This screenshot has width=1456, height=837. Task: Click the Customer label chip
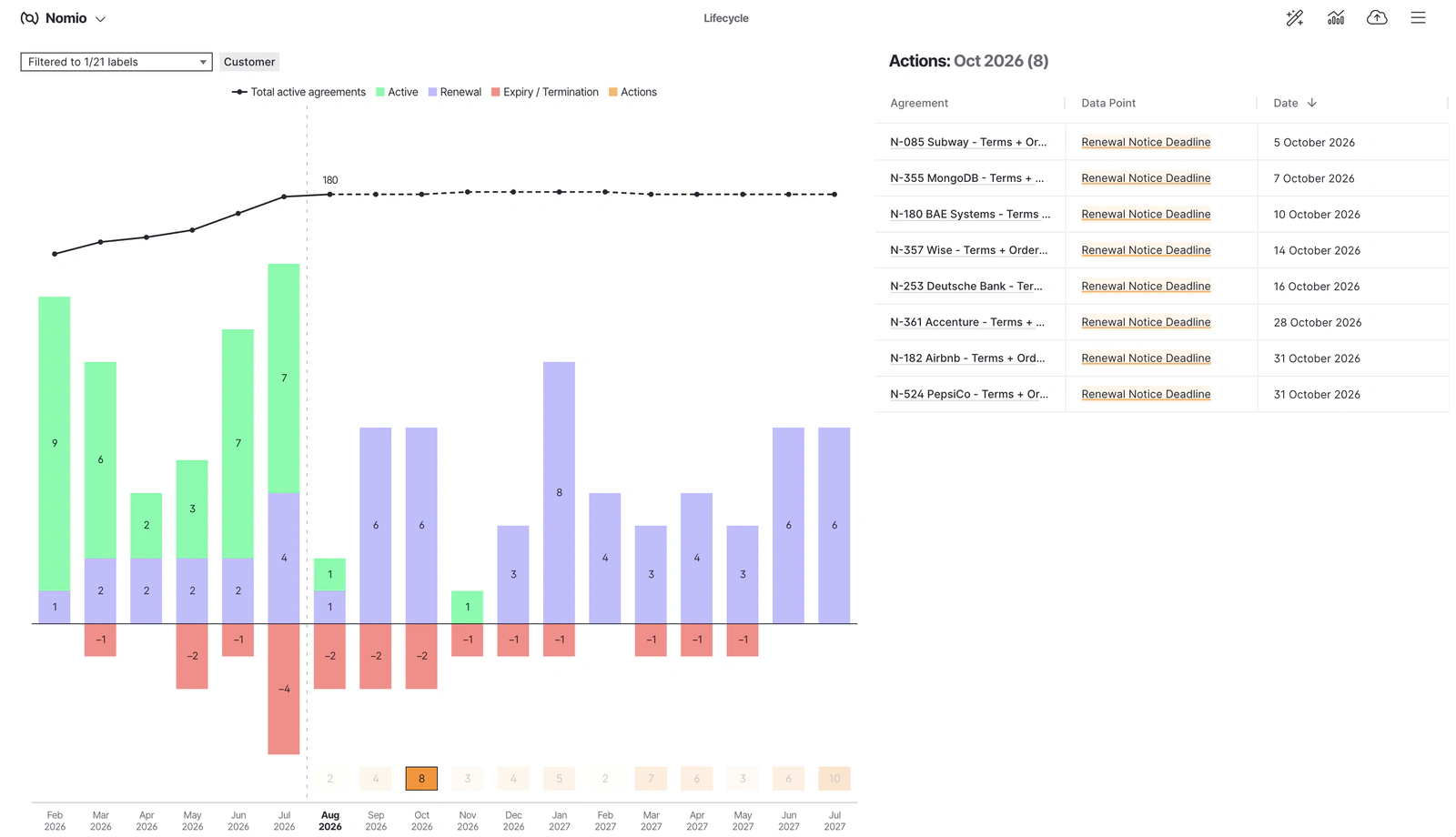249,62
